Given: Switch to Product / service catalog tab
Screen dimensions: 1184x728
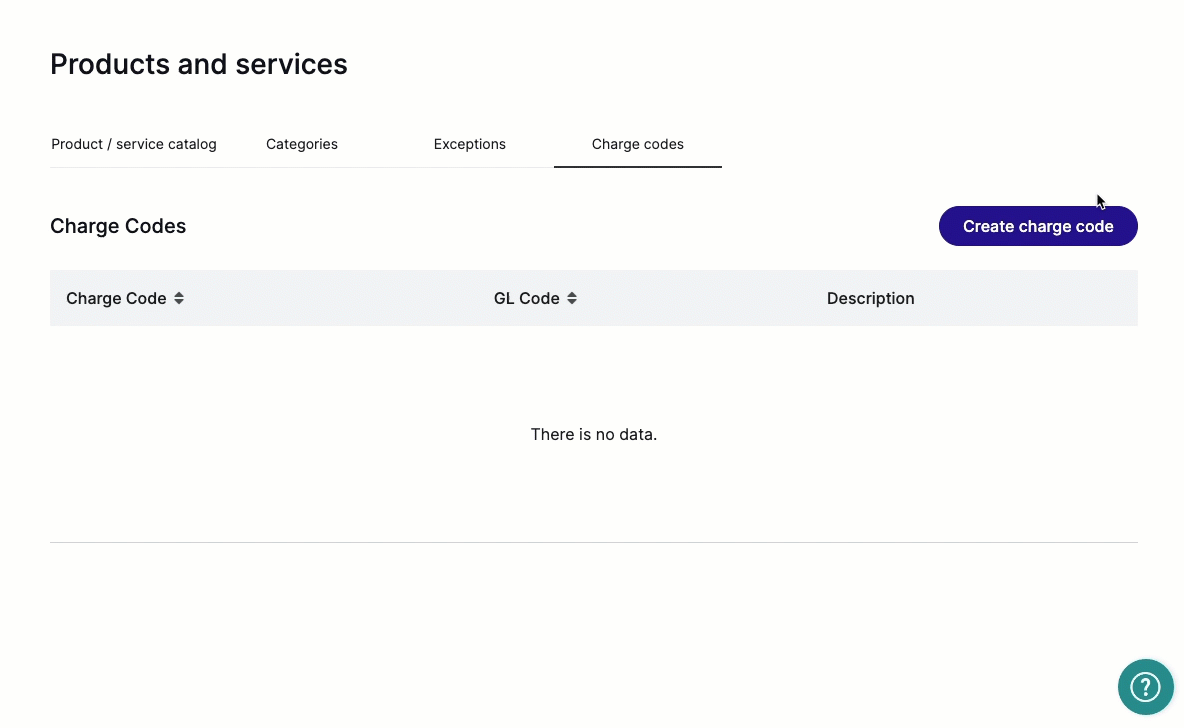Looking at the screenshot, I should [134, 144].
